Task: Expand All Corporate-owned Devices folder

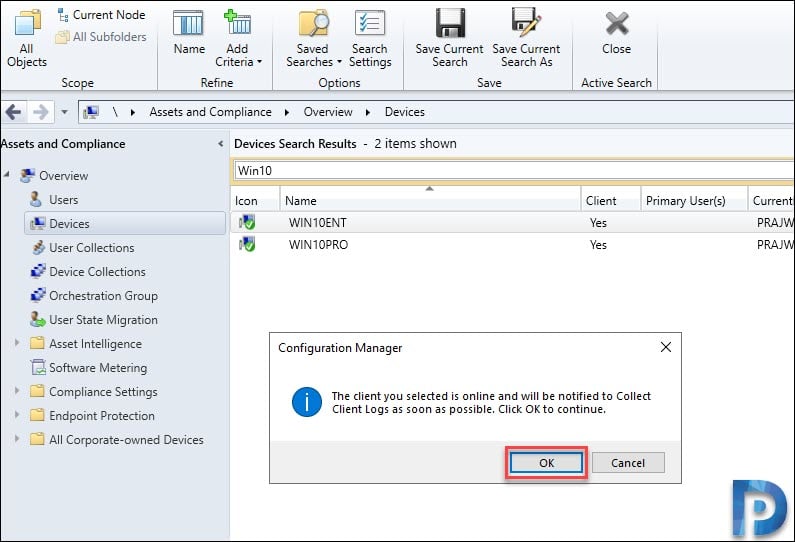Action: [x=17, y=439]
